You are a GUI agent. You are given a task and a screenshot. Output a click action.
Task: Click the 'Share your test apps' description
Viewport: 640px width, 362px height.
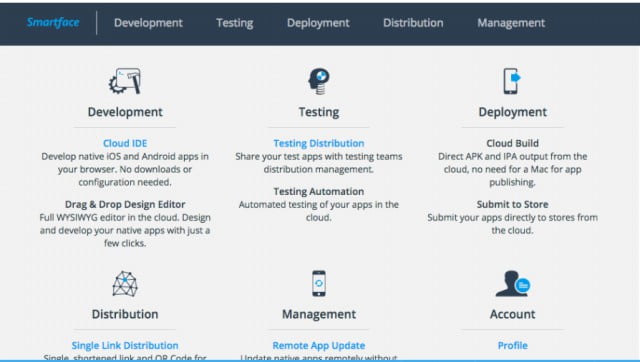[x=319, y=162]
